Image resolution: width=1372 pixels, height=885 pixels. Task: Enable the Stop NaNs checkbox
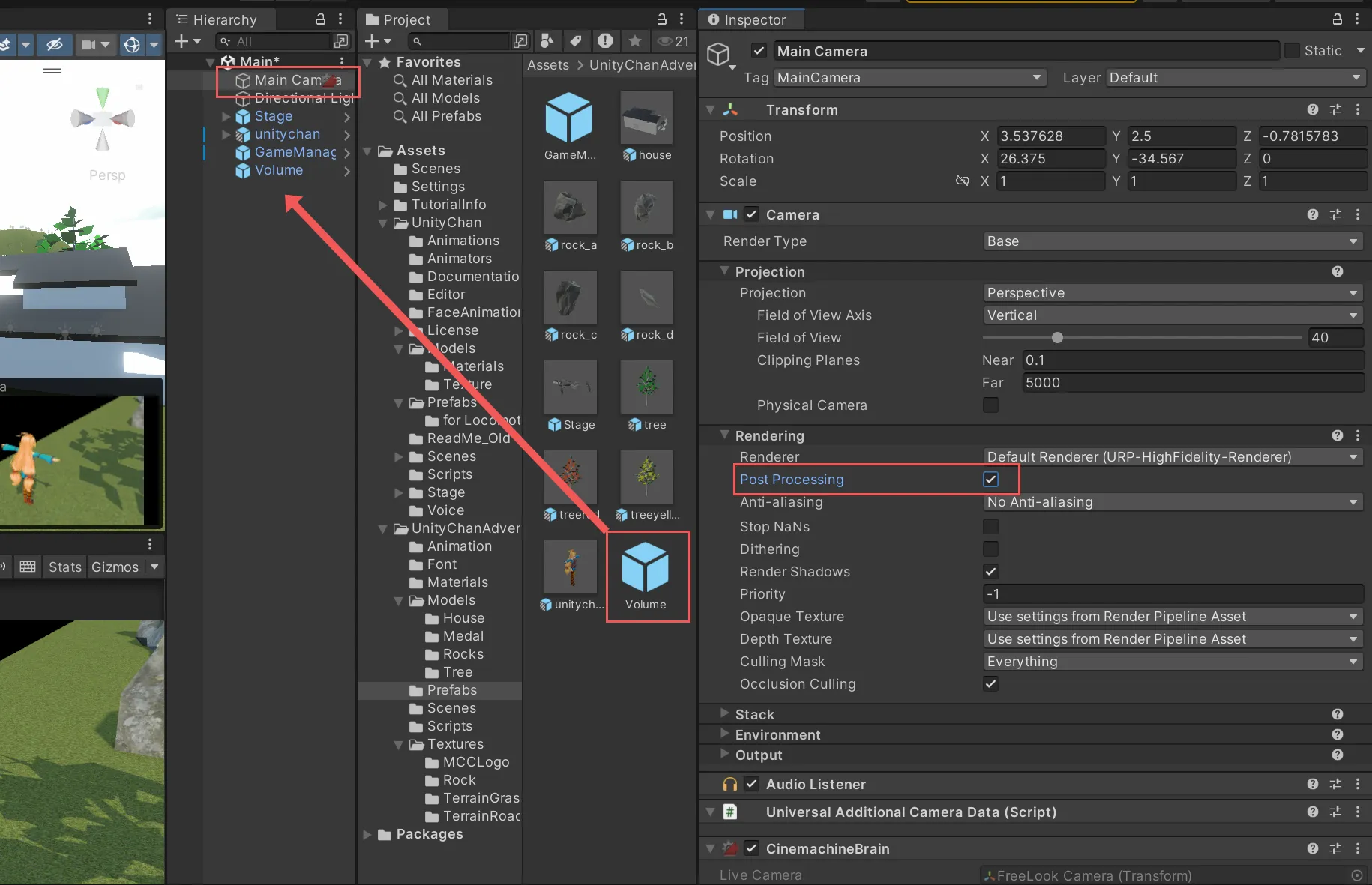pyautogui.click(x=990, y=527)
